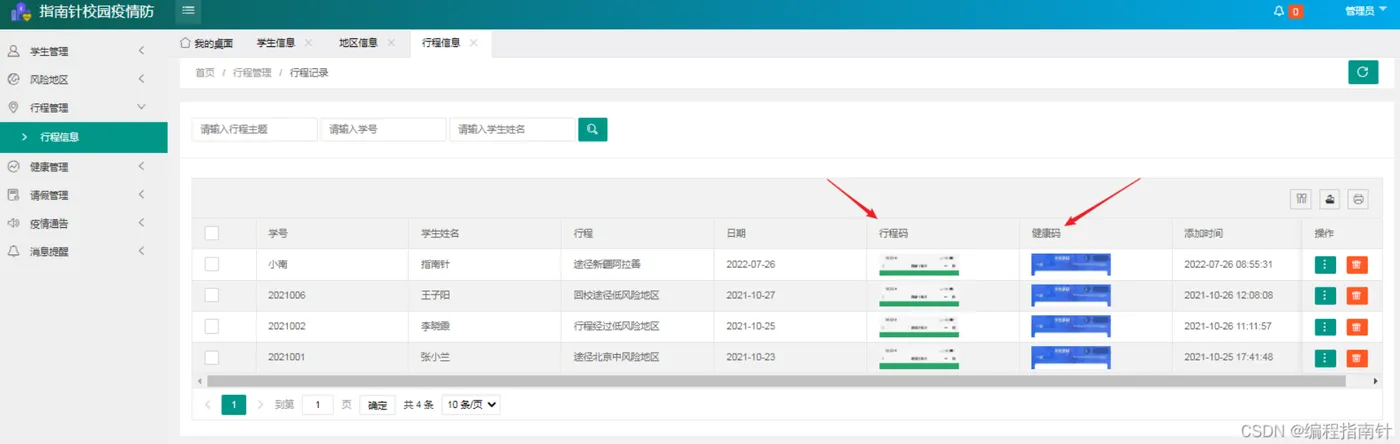Click the export table icon
The image size is (1400, 444).
[1330, 199]
